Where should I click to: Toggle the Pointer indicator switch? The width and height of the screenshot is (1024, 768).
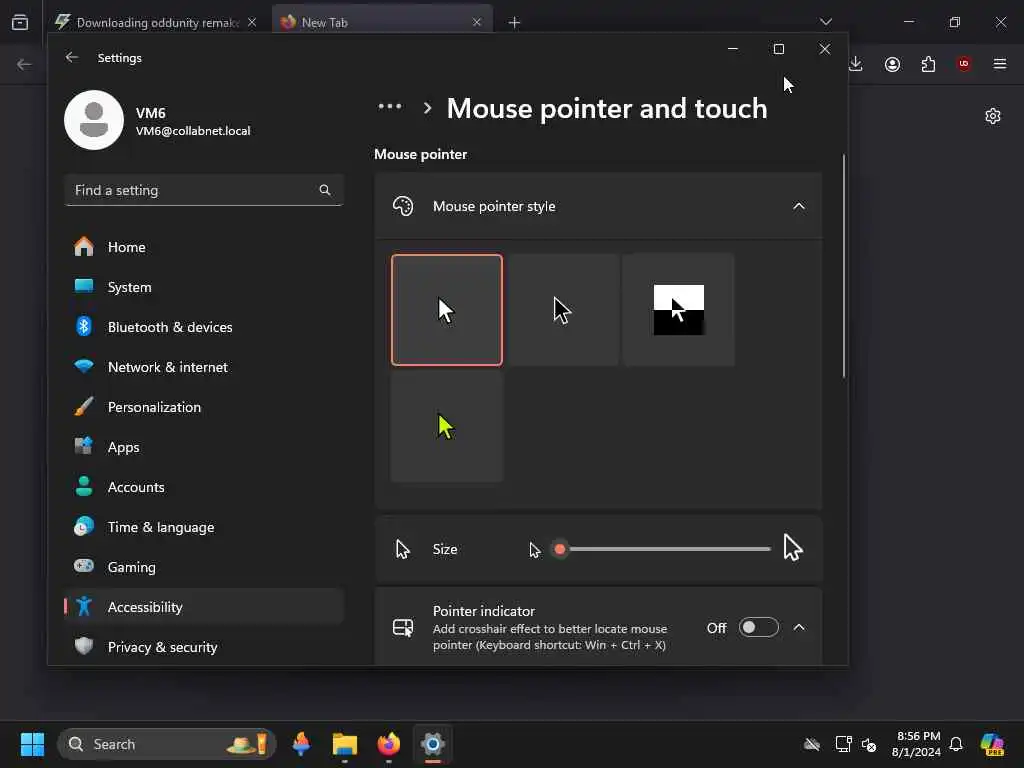point(758,628)
